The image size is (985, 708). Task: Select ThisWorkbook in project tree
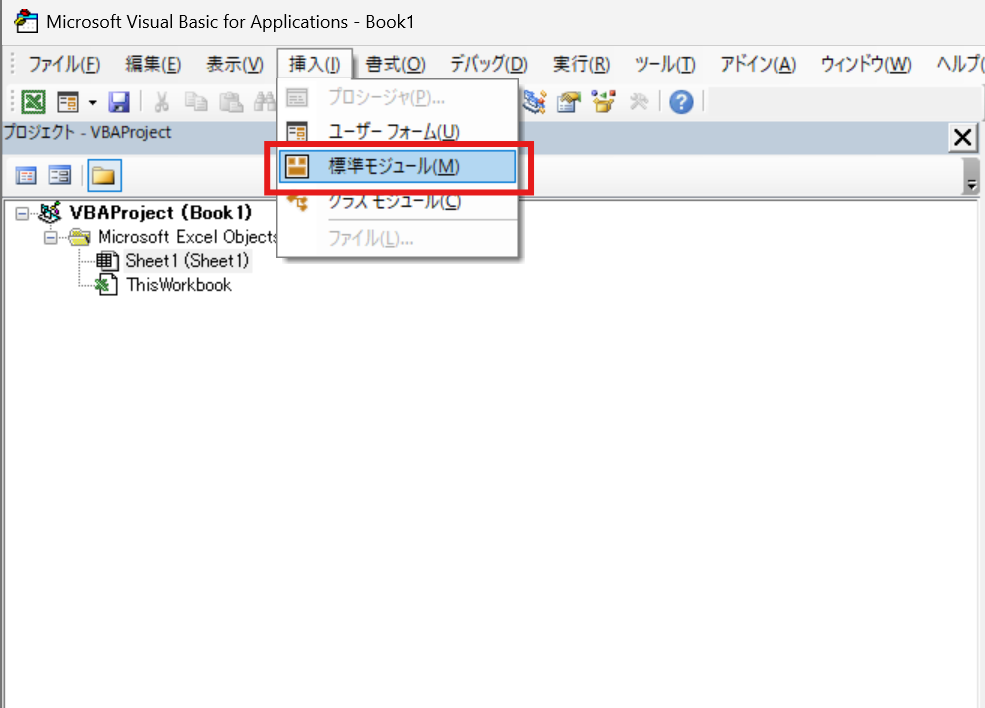coord(179,285)
